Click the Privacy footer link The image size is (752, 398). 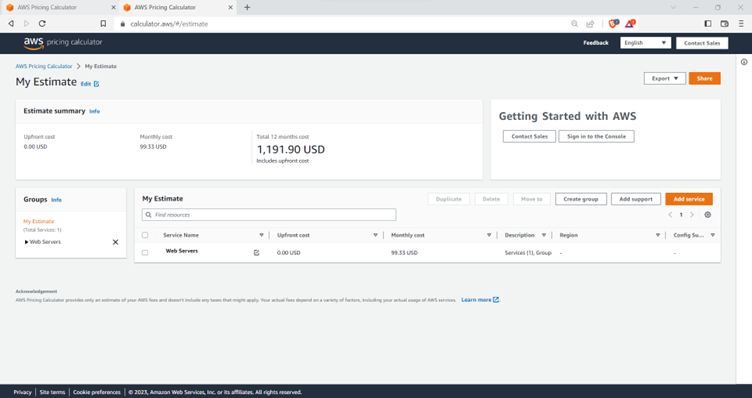[22, 392]
